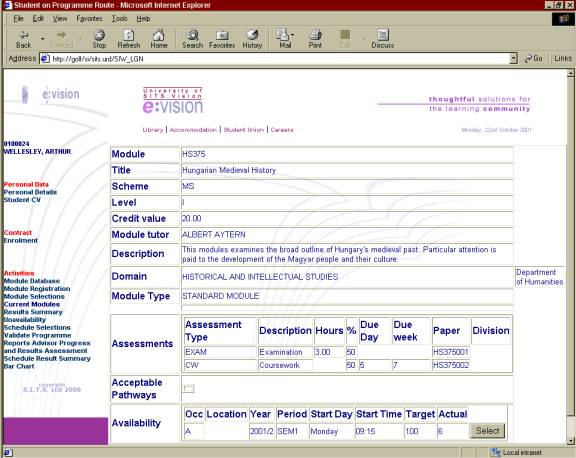Open the Favorites toolbar icon
The width and height of the screenshot is (576, 458).
click(222, 39)
